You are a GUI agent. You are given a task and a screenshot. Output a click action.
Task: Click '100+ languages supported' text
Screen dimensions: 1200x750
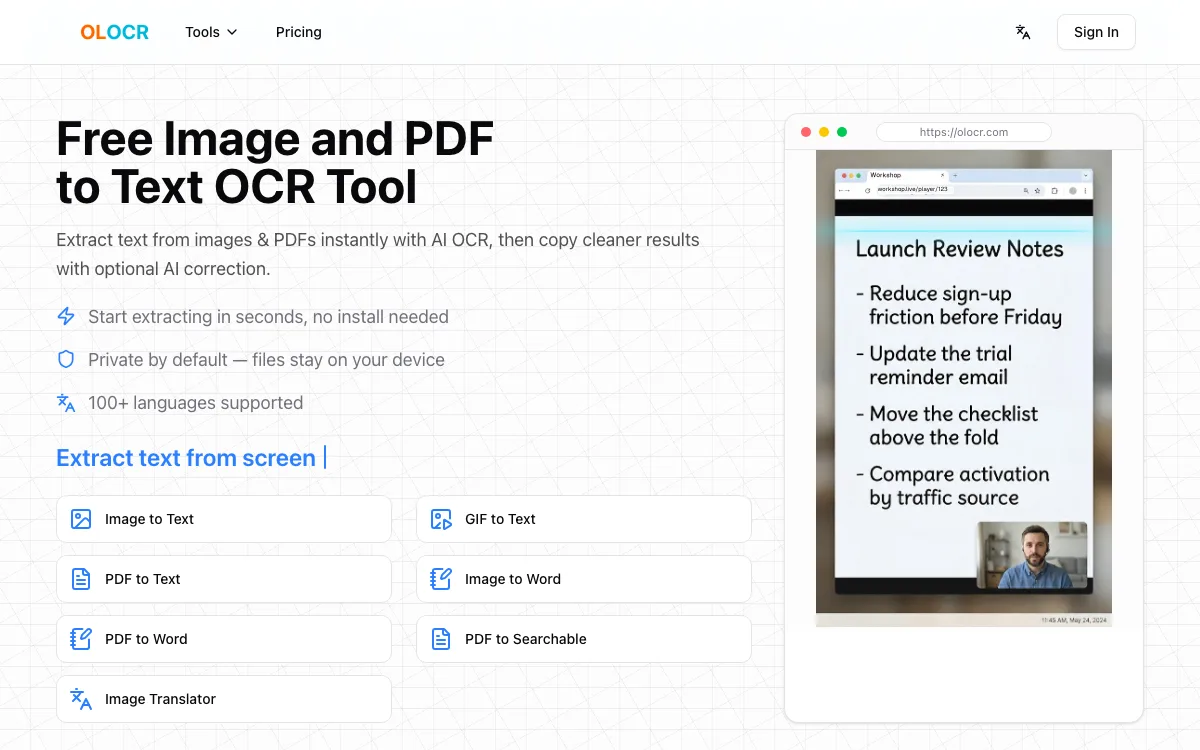tap(195, 403)
